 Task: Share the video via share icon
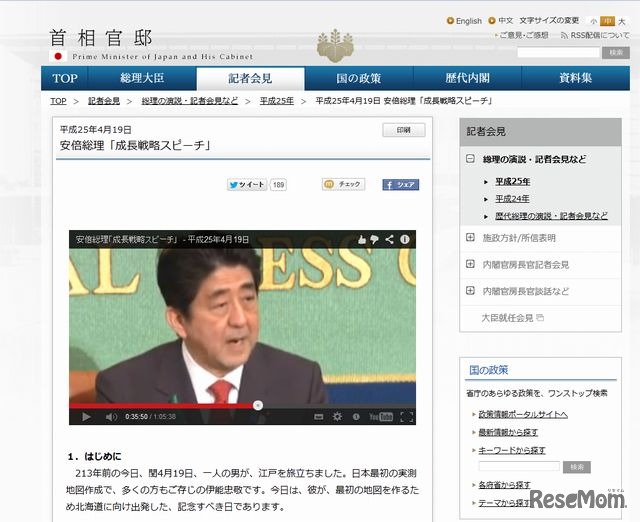click(389, 240)
